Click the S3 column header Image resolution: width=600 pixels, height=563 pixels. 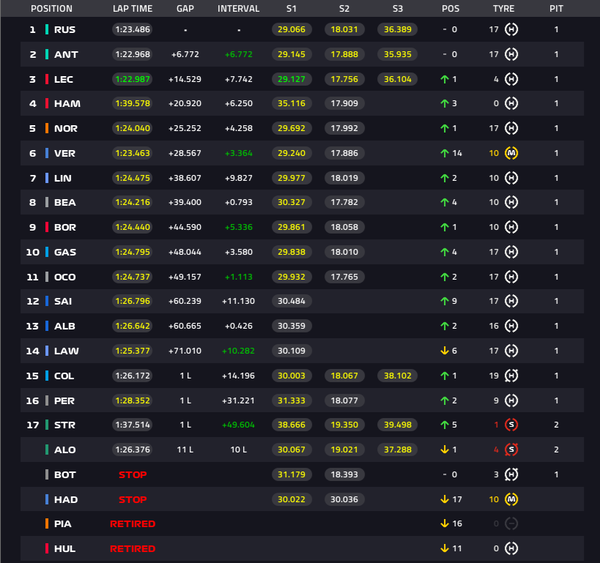coord(398,8)
